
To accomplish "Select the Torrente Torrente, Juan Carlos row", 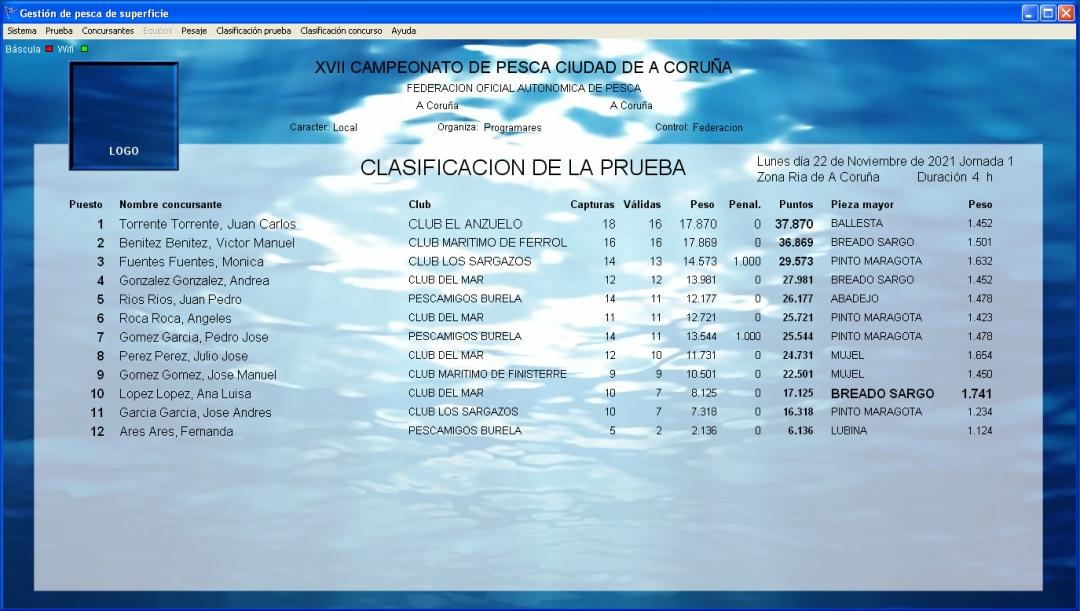I will pos(530,224).
